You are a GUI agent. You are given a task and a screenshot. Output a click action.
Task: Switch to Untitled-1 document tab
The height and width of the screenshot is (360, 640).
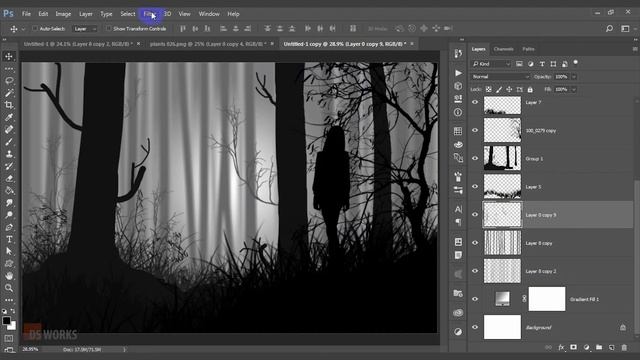(78, 44)
